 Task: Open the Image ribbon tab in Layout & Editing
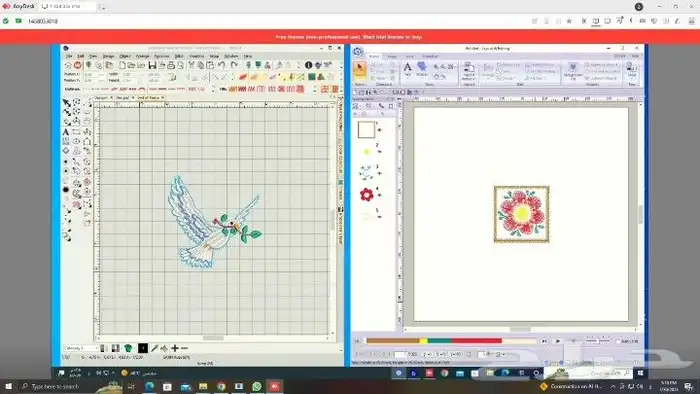[x=392, y=56]
